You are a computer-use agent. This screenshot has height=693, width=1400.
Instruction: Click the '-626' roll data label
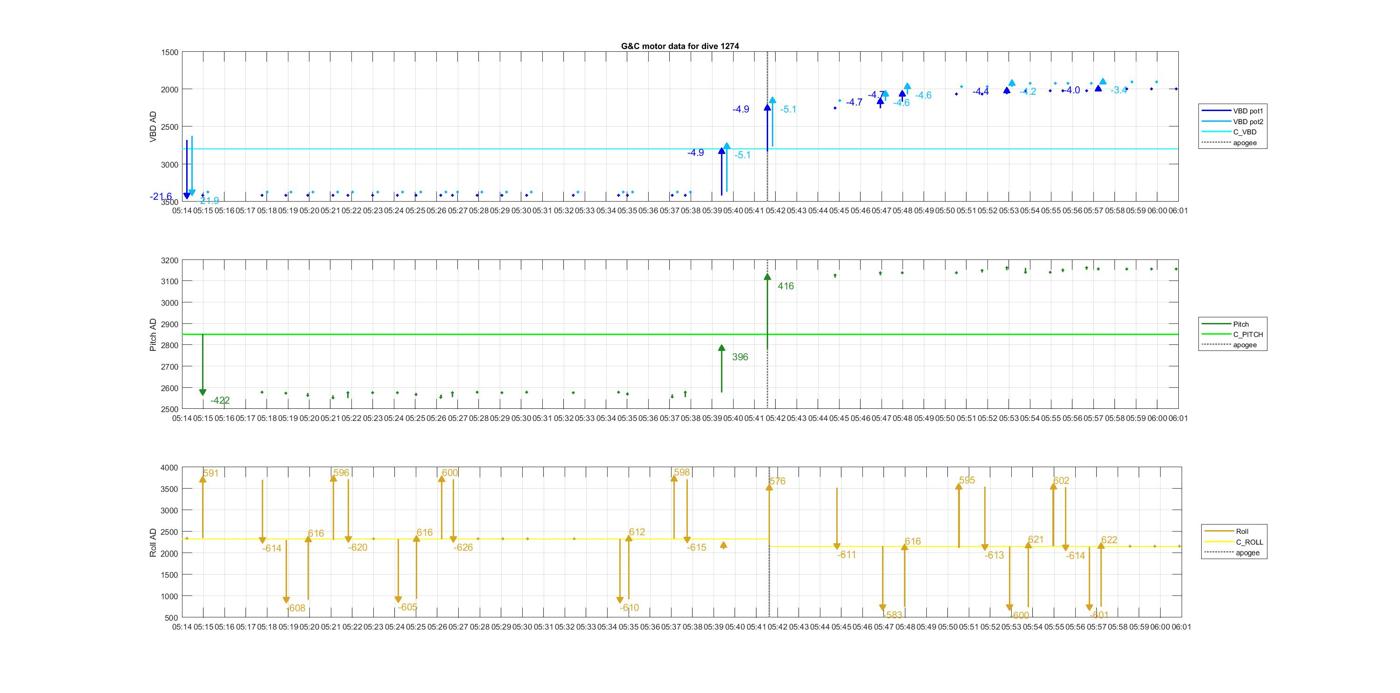pos(464,548)
